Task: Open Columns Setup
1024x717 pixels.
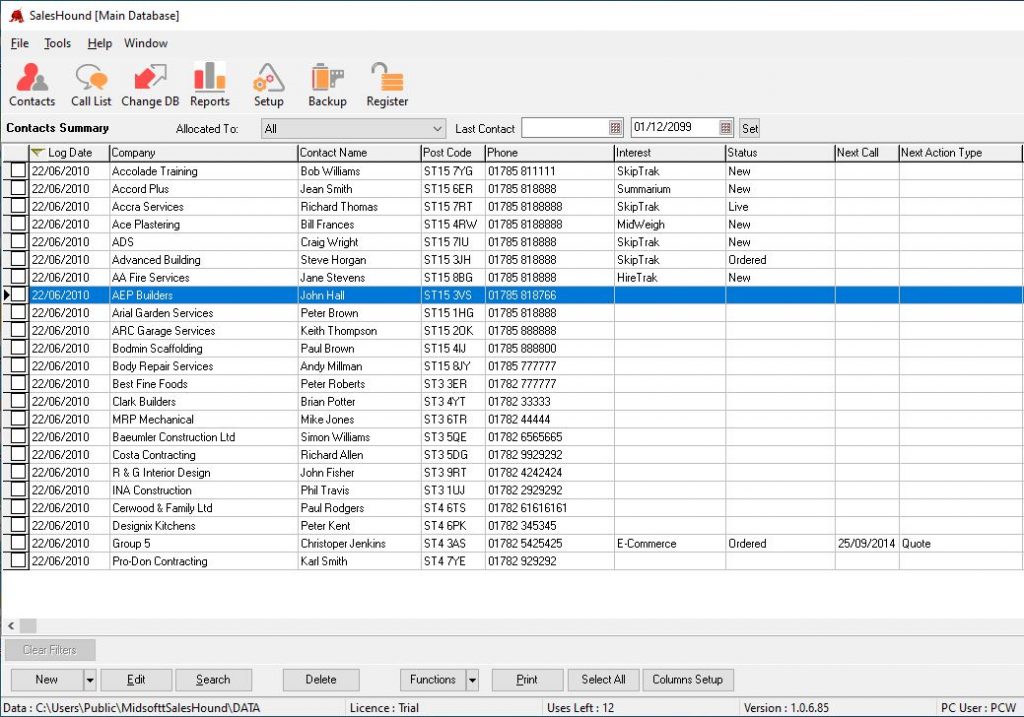Action: tap(688, 680)
